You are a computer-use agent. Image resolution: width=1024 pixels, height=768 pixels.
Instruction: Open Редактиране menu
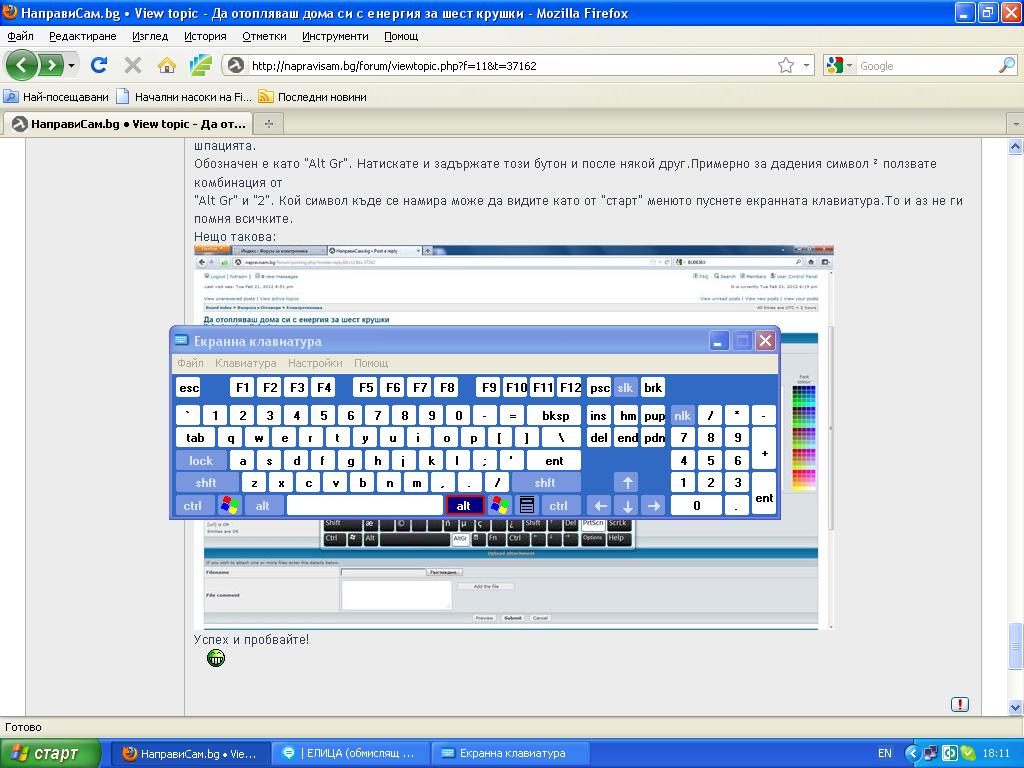click(83, 36)
